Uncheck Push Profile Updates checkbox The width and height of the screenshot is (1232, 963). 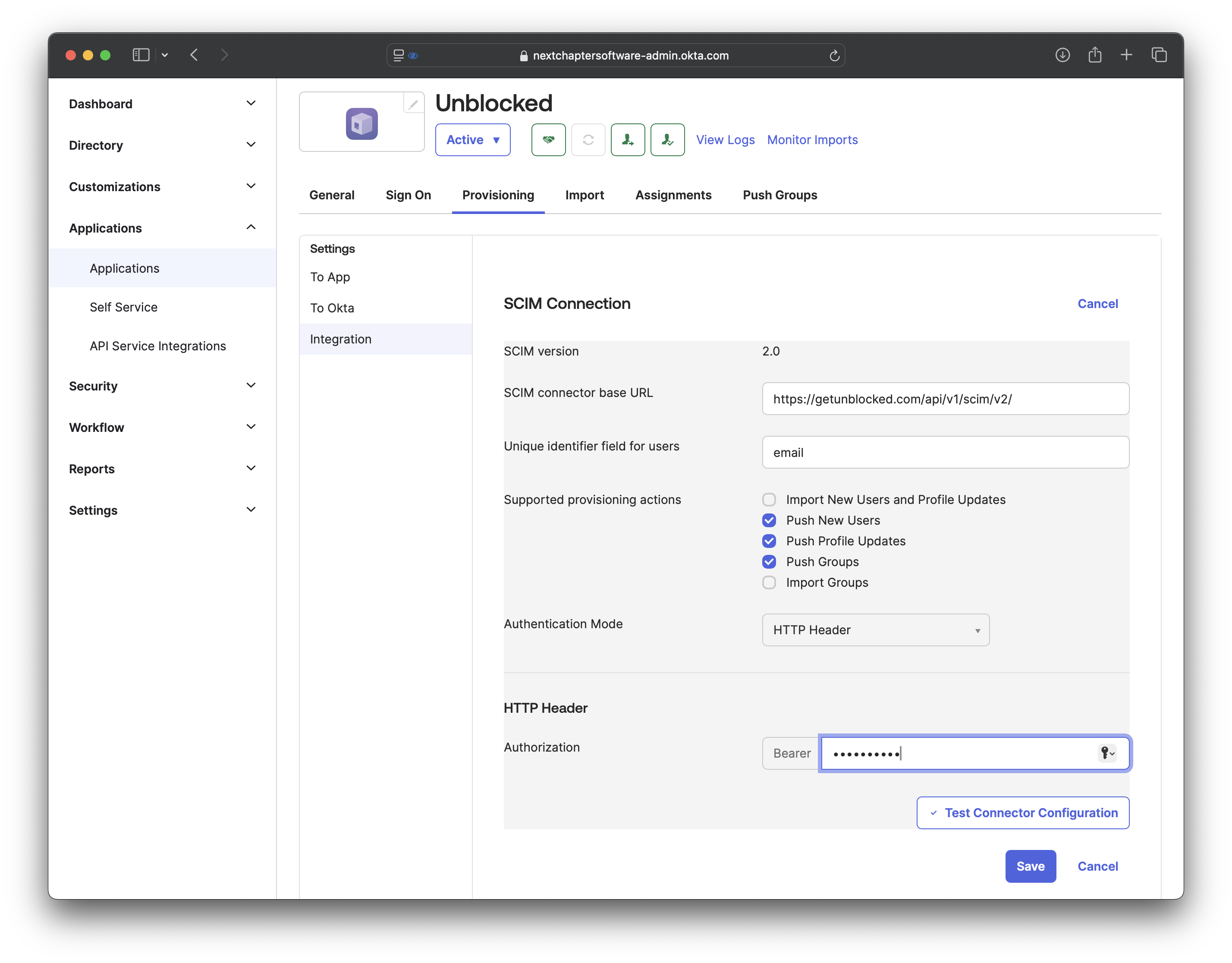point(769,541)
